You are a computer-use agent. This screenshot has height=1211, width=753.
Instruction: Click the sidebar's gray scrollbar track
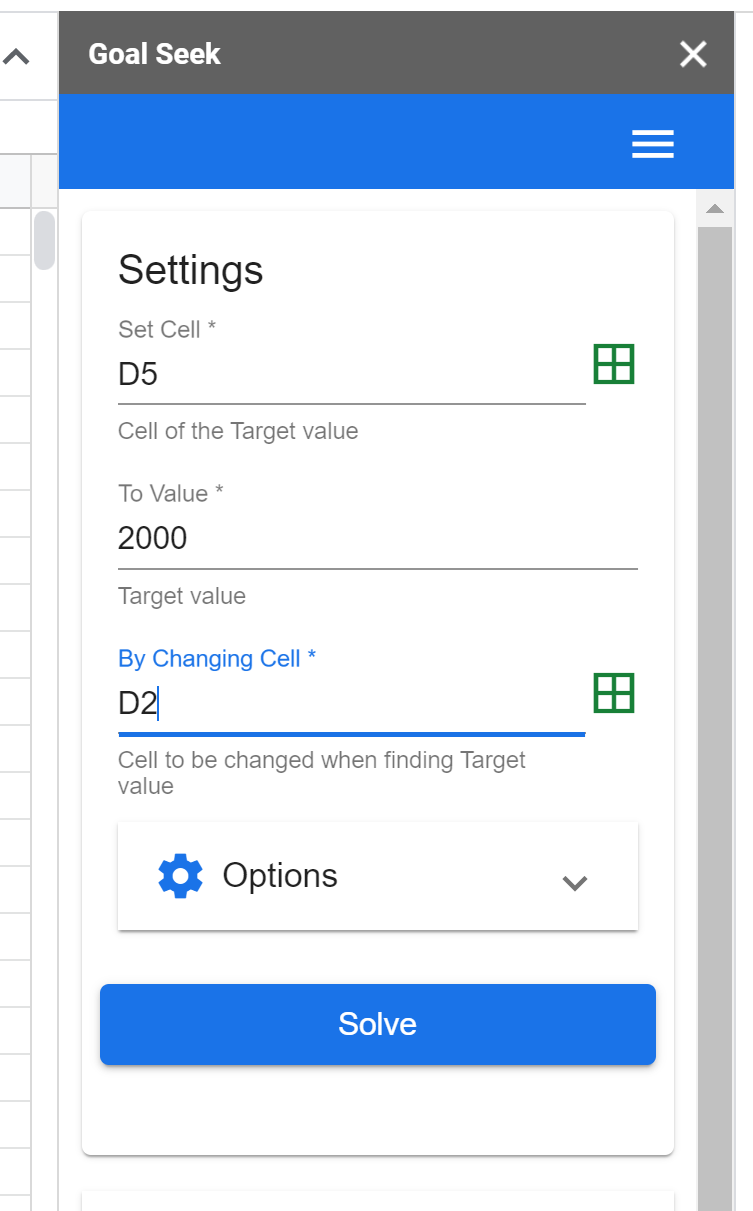click(714, 700)
